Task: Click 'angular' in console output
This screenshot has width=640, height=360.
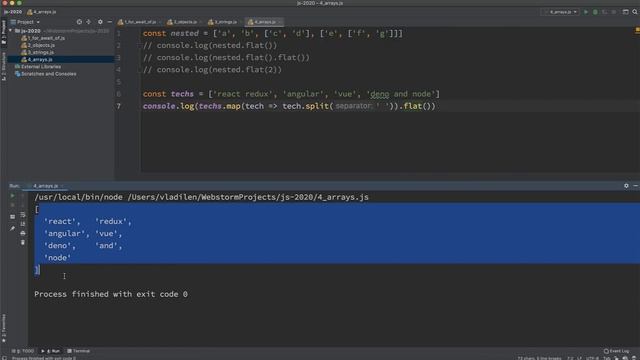Action: pos(64,233)
